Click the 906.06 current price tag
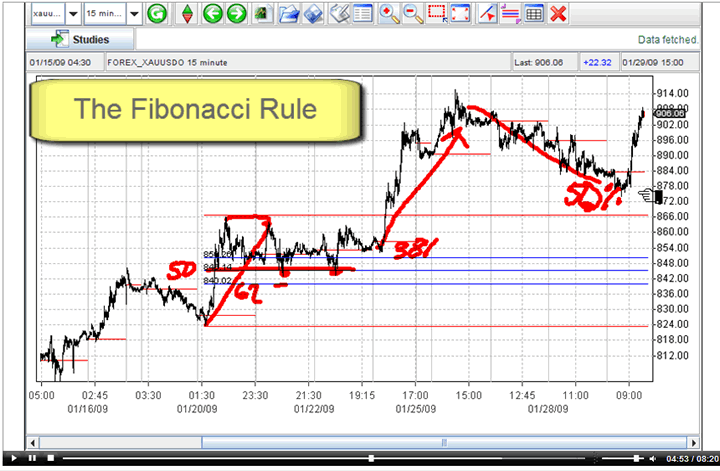This screenshot has height=471, width=720. pyautogui.click(x=669, y=113)
